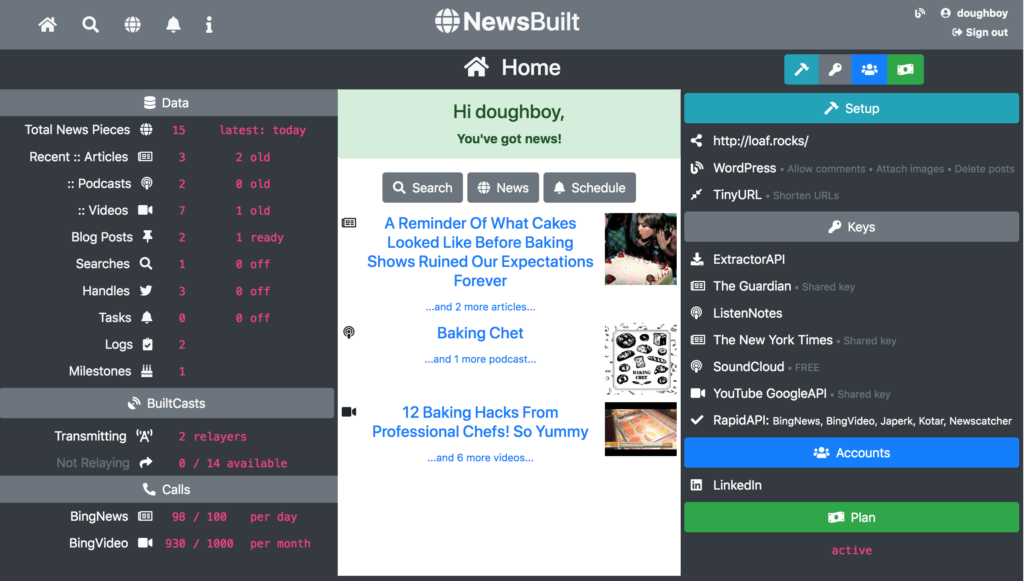Click cake icon beside Milestones
This screenshot has width=1024, height=581.
coord(147,371)
